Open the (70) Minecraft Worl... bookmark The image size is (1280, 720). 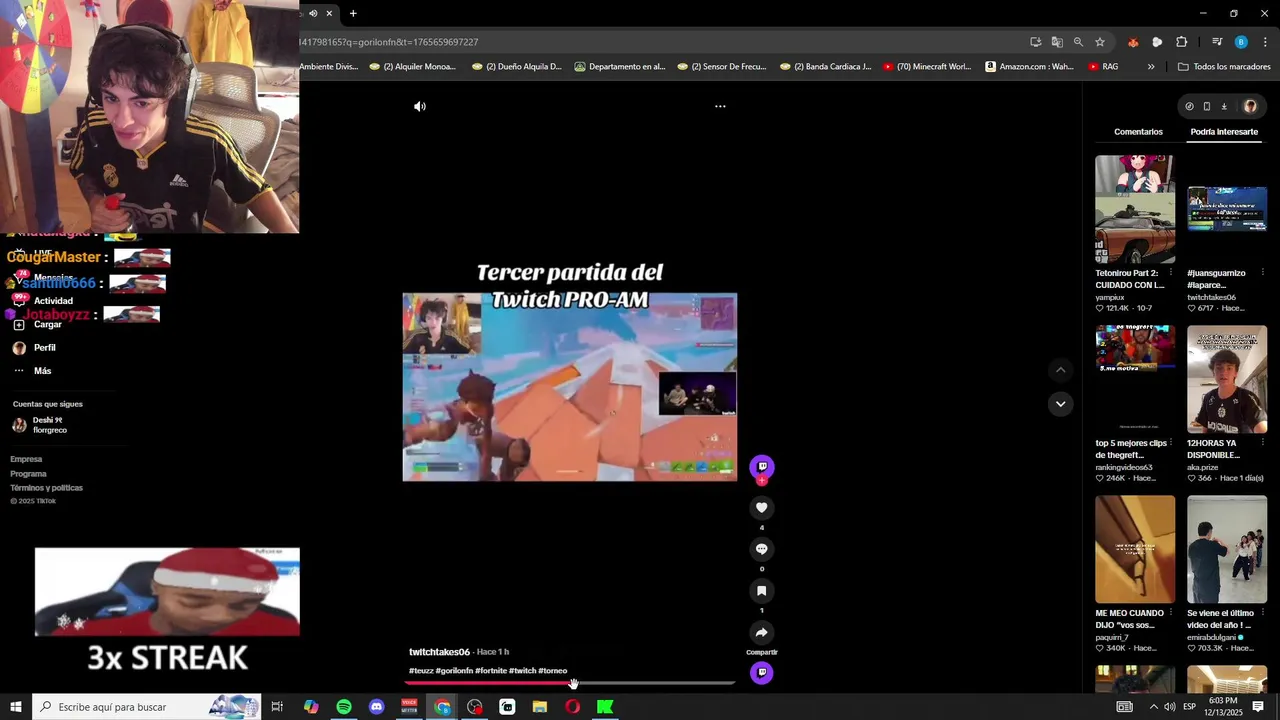pos(926,67)
